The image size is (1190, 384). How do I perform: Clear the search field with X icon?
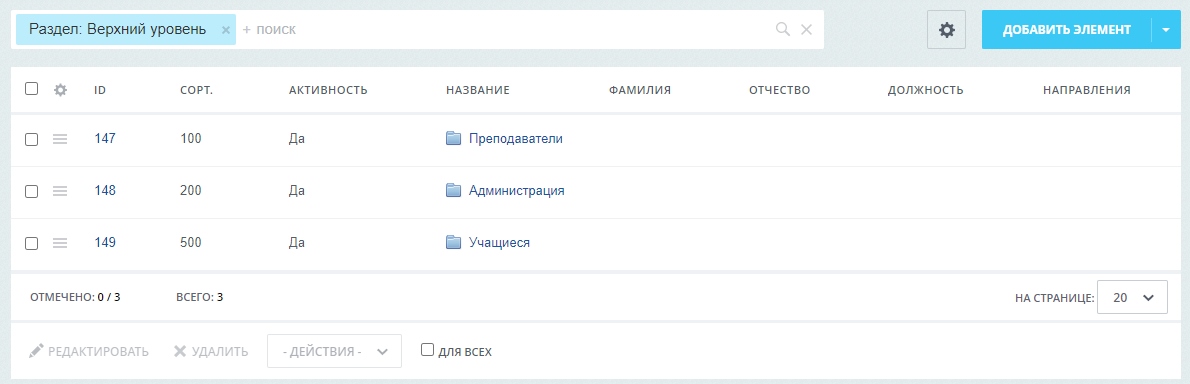click(807, 30)
